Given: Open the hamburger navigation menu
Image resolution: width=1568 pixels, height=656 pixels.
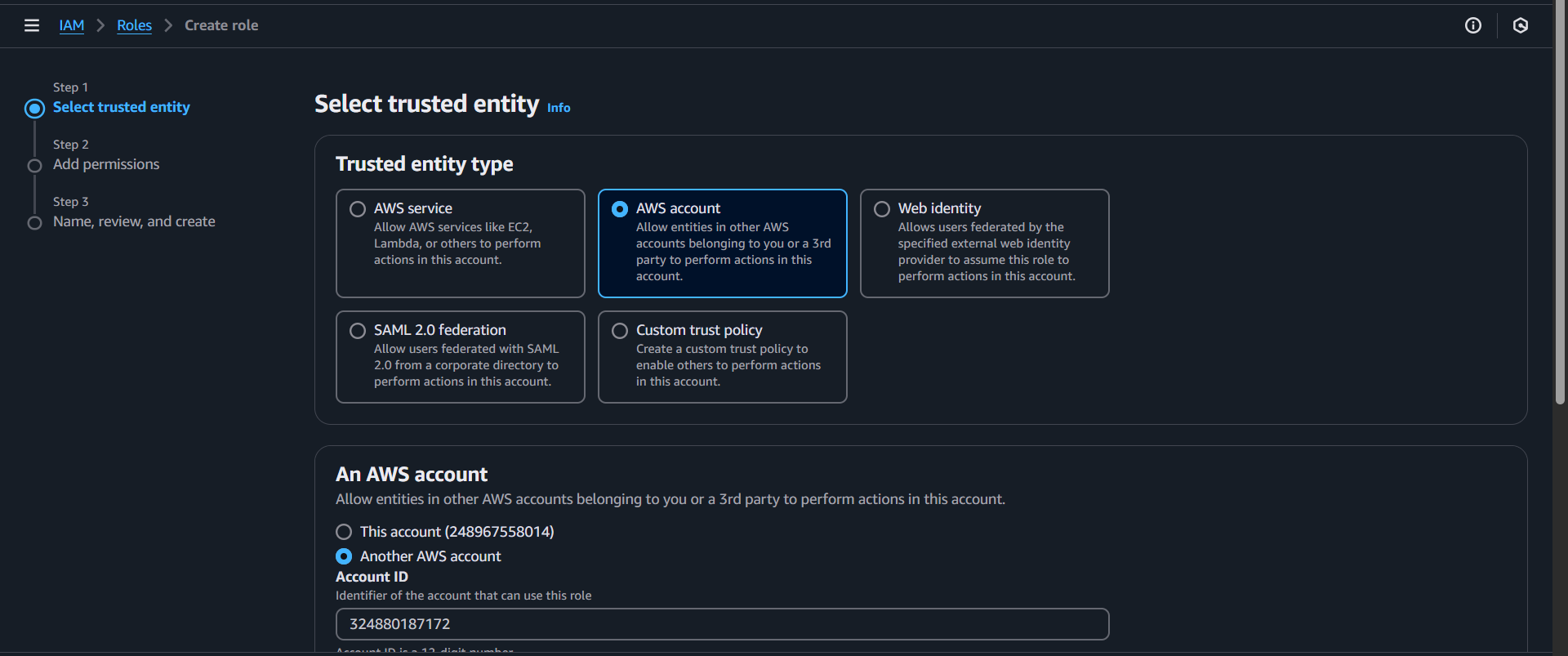Looking at the screenshot, I should pyautogui.click(x=32, y=25).
